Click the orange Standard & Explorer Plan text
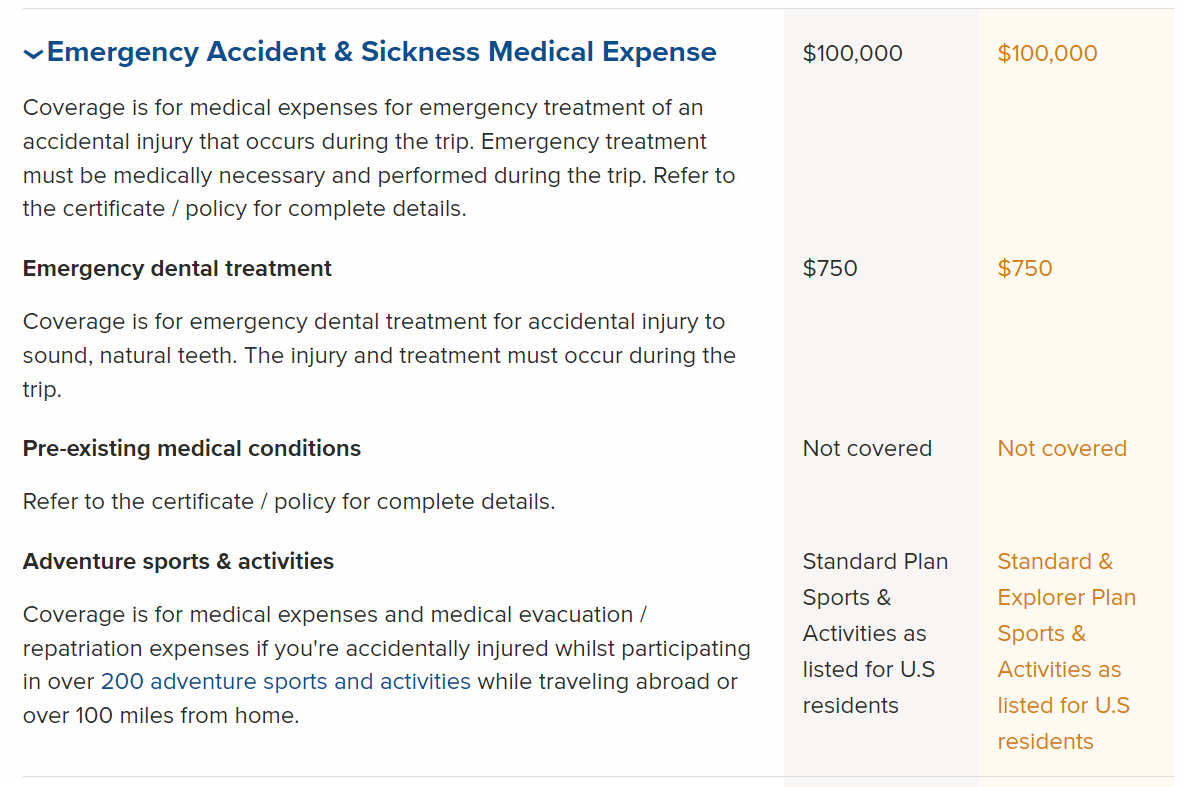 [x=1065, y=651]
